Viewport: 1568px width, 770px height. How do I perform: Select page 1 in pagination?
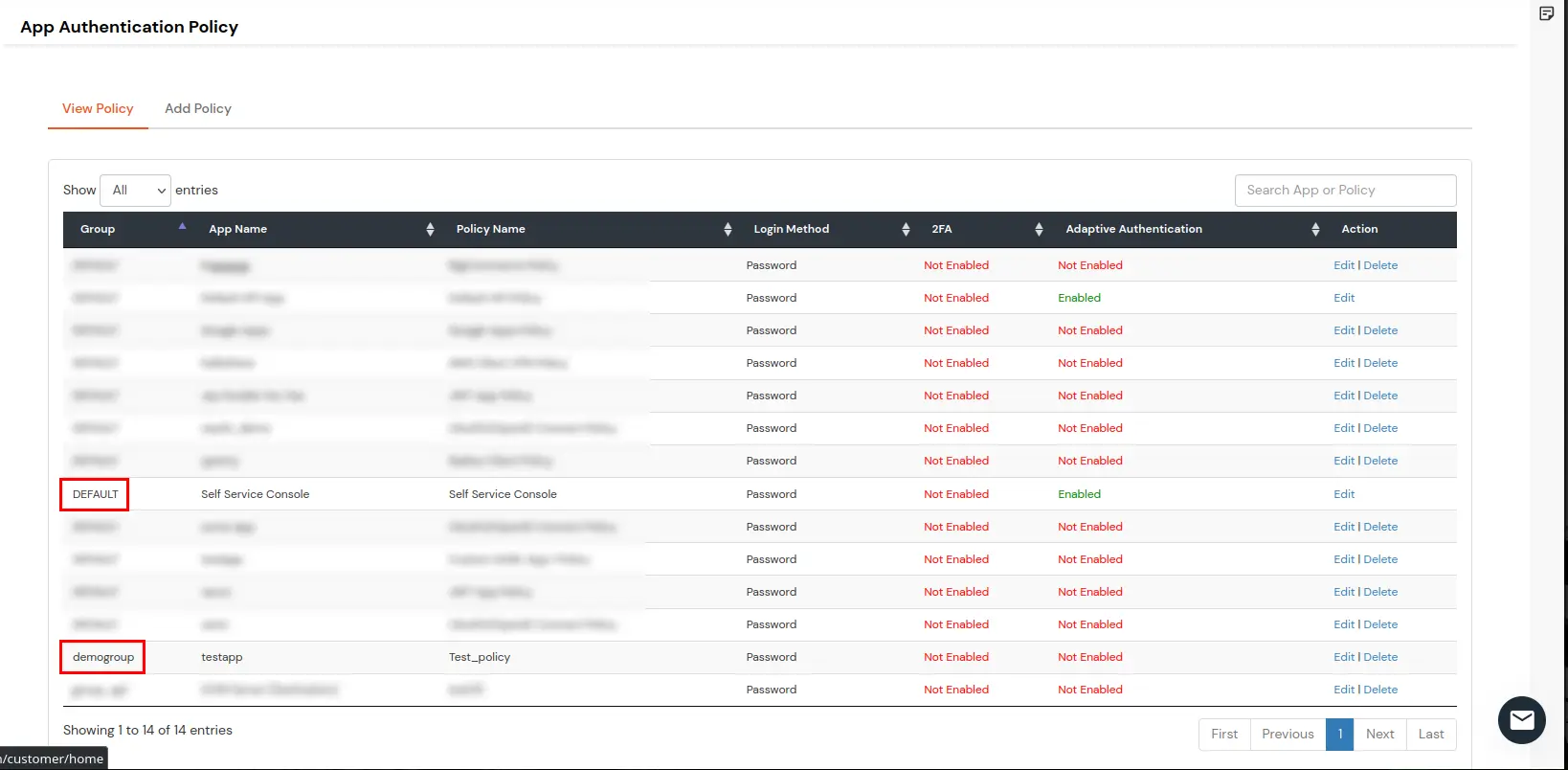(x=1339, y=735)
